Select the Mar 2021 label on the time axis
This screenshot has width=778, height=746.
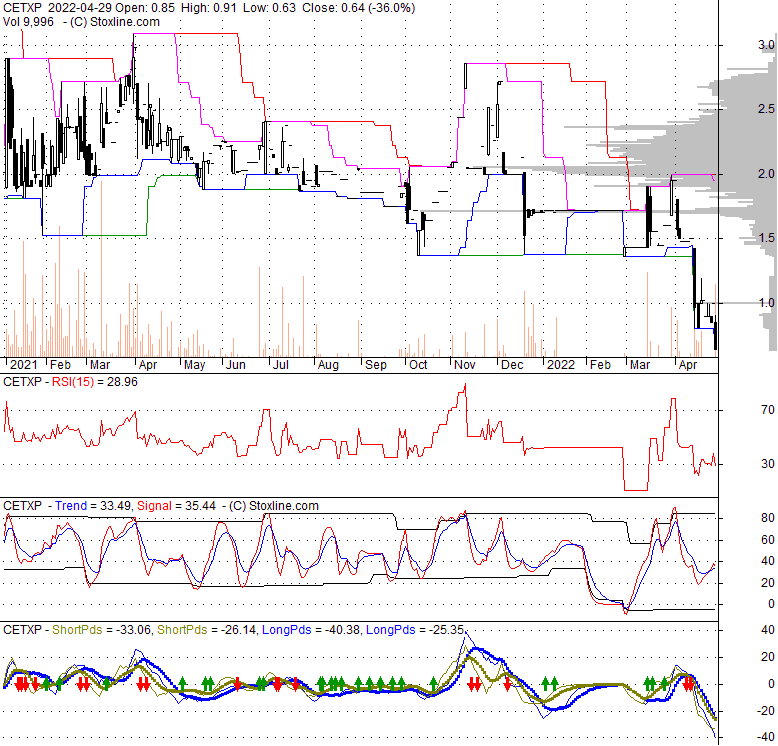pos(100,365)
